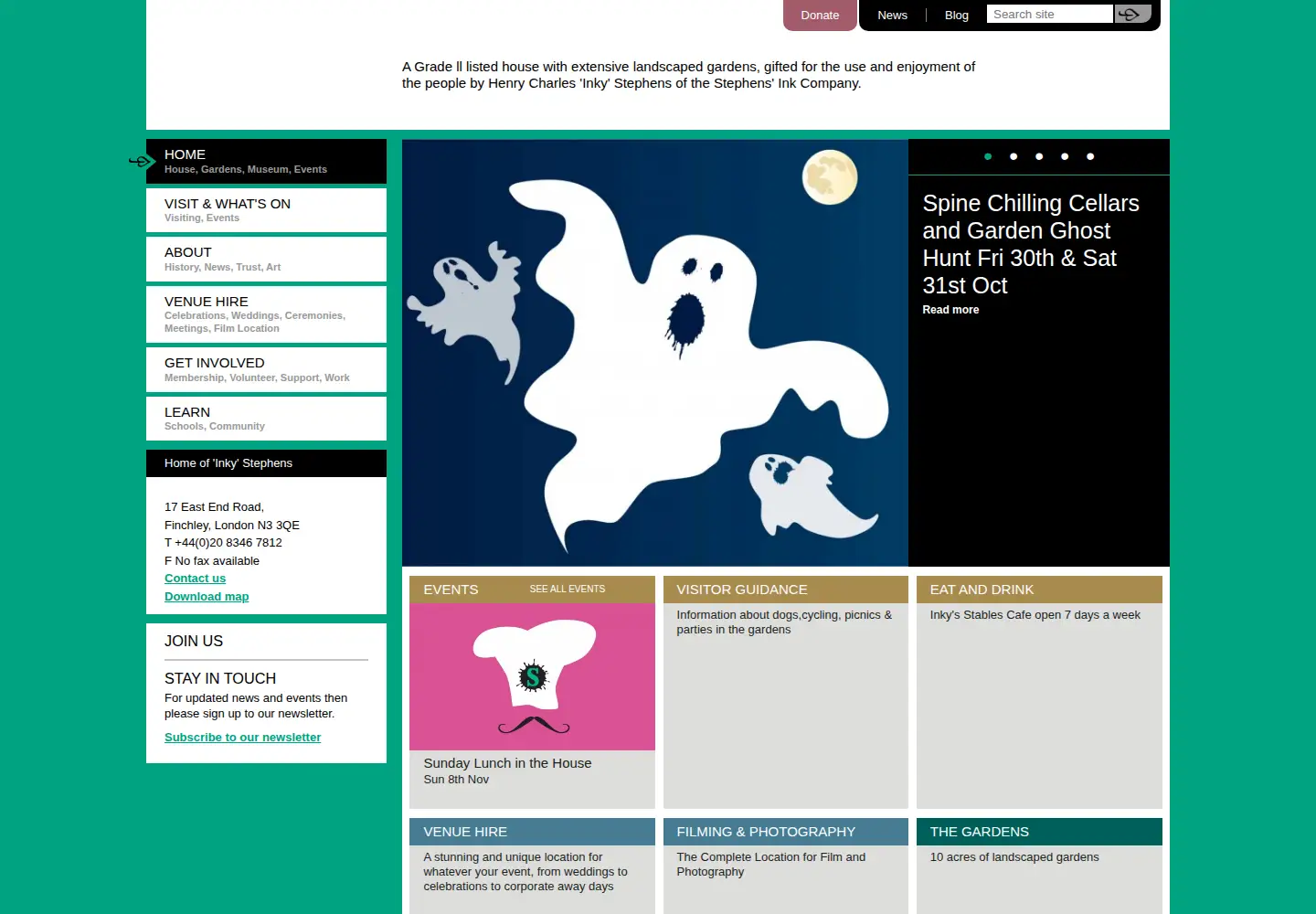Click the address line '17 East End Road,'

[x=214, y=507]
